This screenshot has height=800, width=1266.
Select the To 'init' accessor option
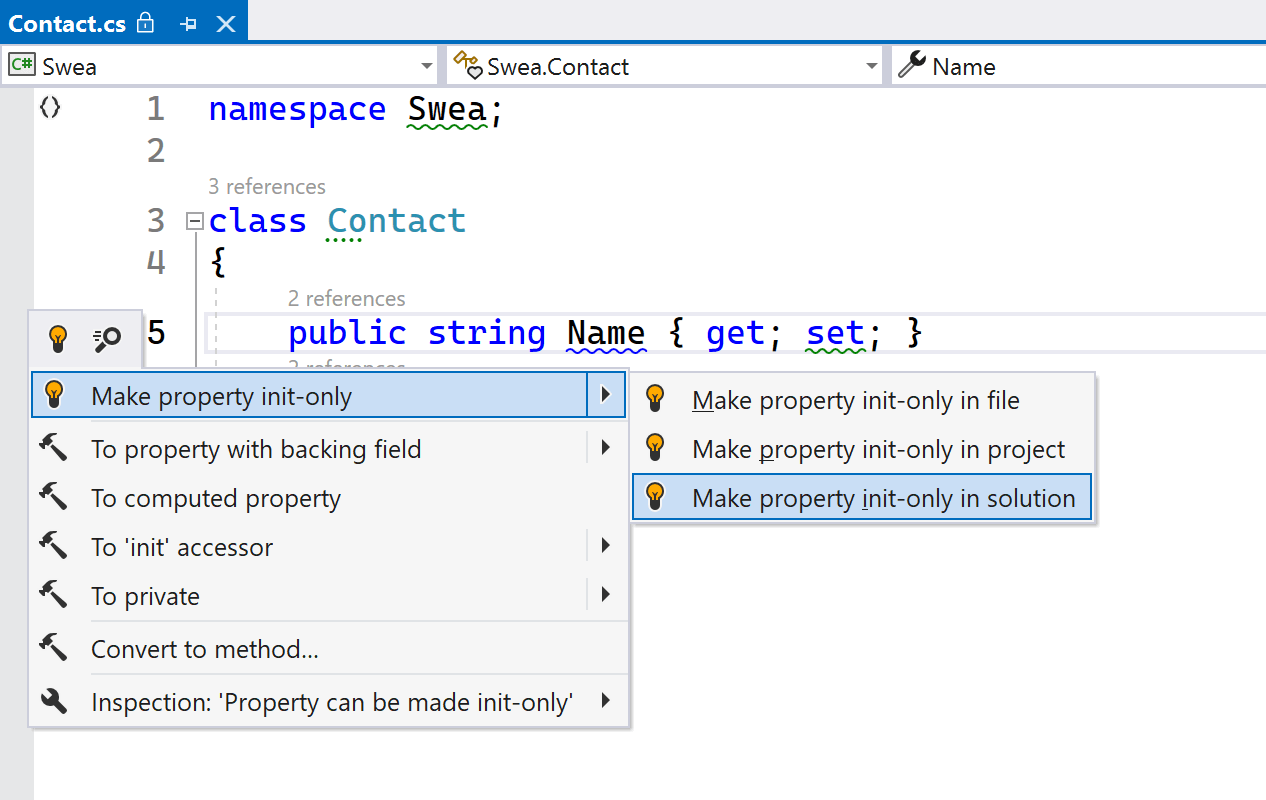coord(181,546)
